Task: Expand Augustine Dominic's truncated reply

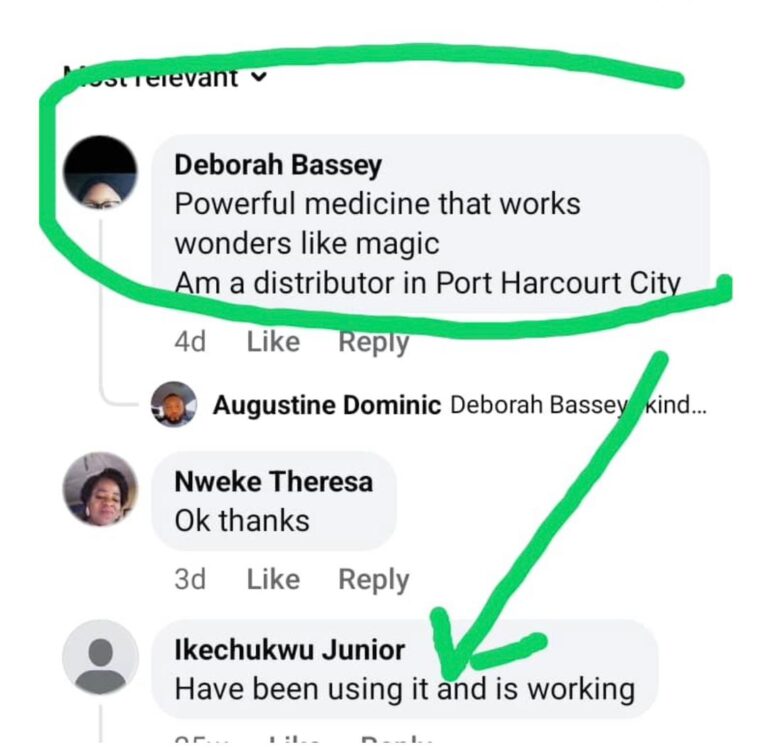Action: [x=676, y=405]
